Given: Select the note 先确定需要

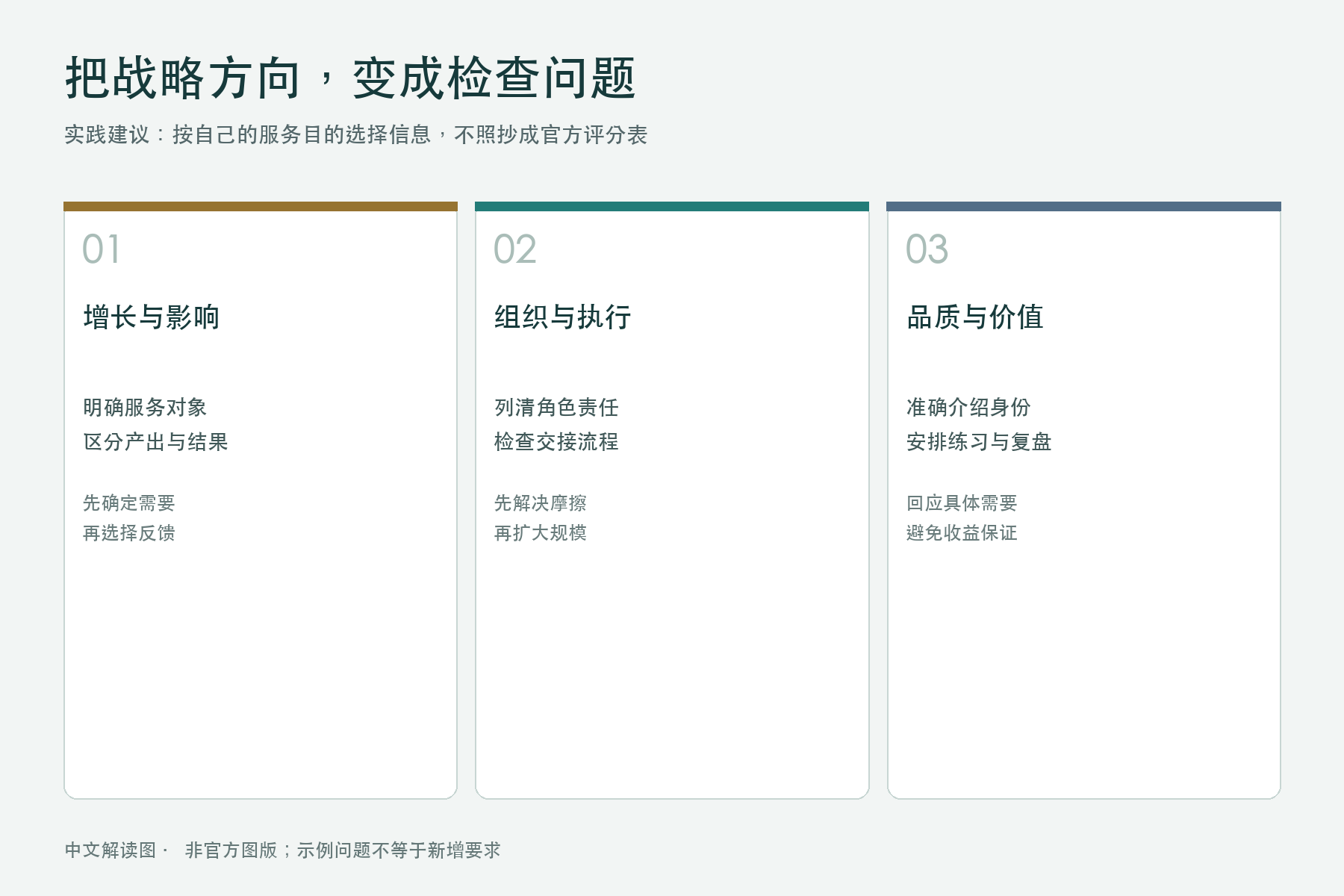Looking at the screenshot, I should tap(129, 503).
